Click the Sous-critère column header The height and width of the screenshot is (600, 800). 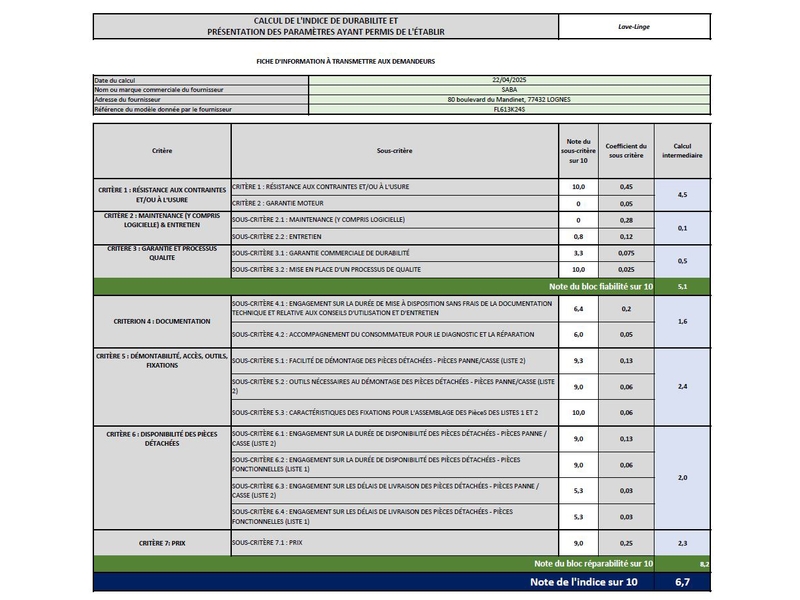coord(395,150)
